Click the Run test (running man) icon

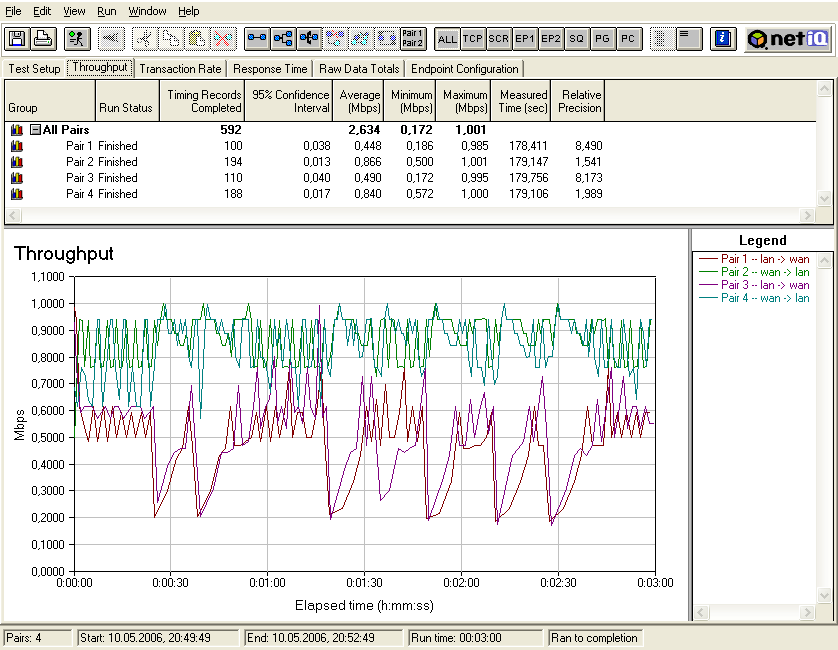click(77, 39)
